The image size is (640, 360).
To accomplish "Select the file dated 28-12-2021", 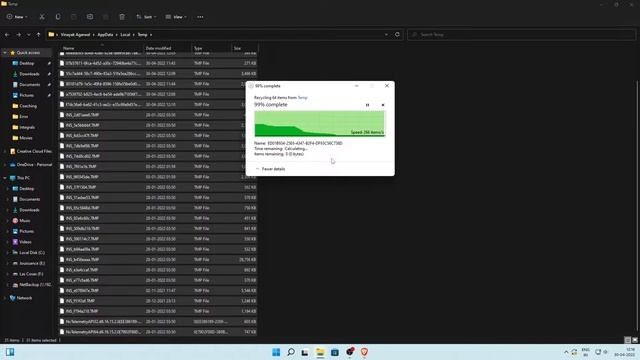I will pyautogui.click(x=158, y=301).
